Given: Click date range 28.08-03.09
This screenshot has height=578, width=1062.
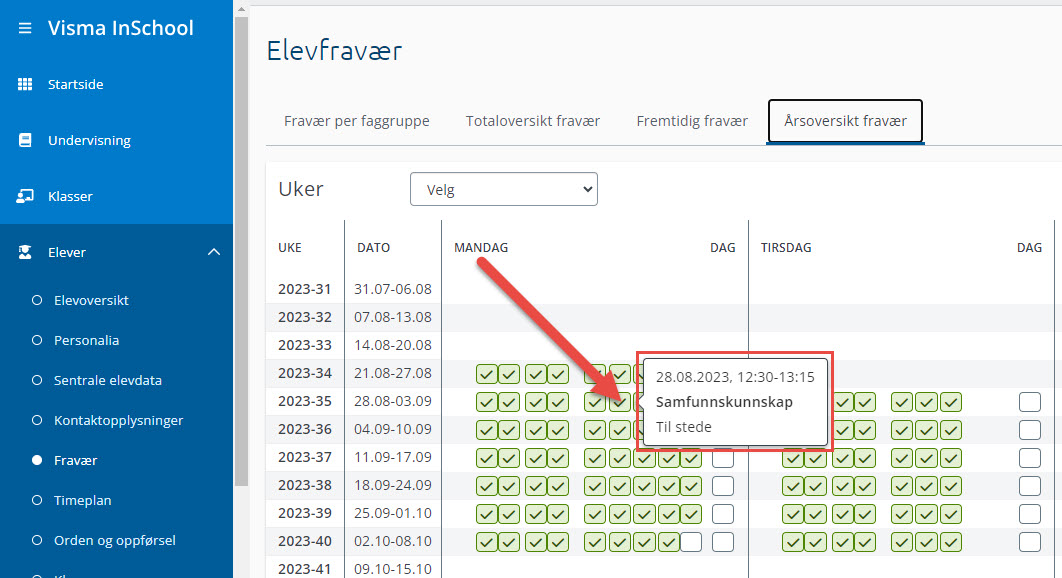Looking at the screenshot, I should point(393,402).
